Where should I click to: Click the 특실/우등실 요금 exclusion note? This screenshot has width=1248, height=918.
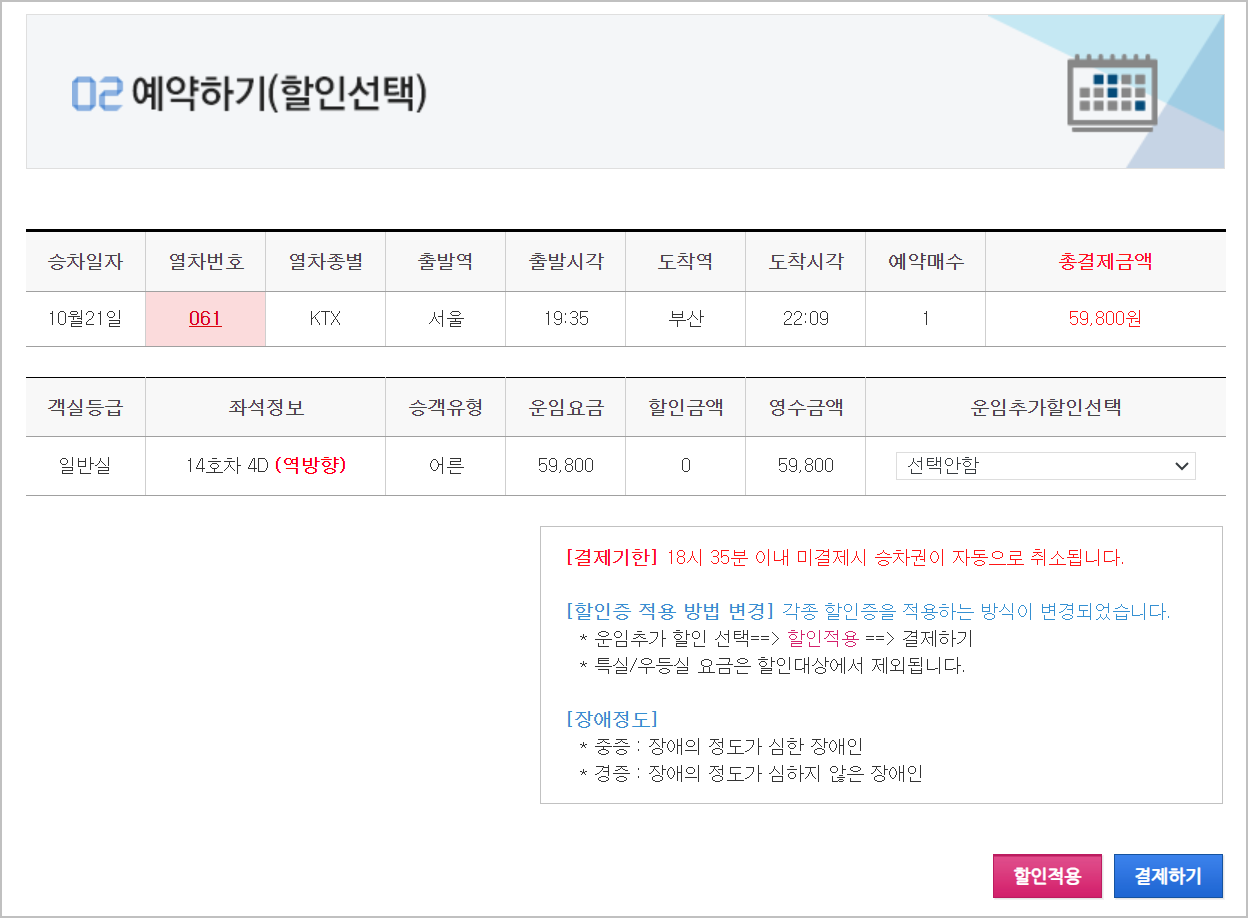[772, 666]
